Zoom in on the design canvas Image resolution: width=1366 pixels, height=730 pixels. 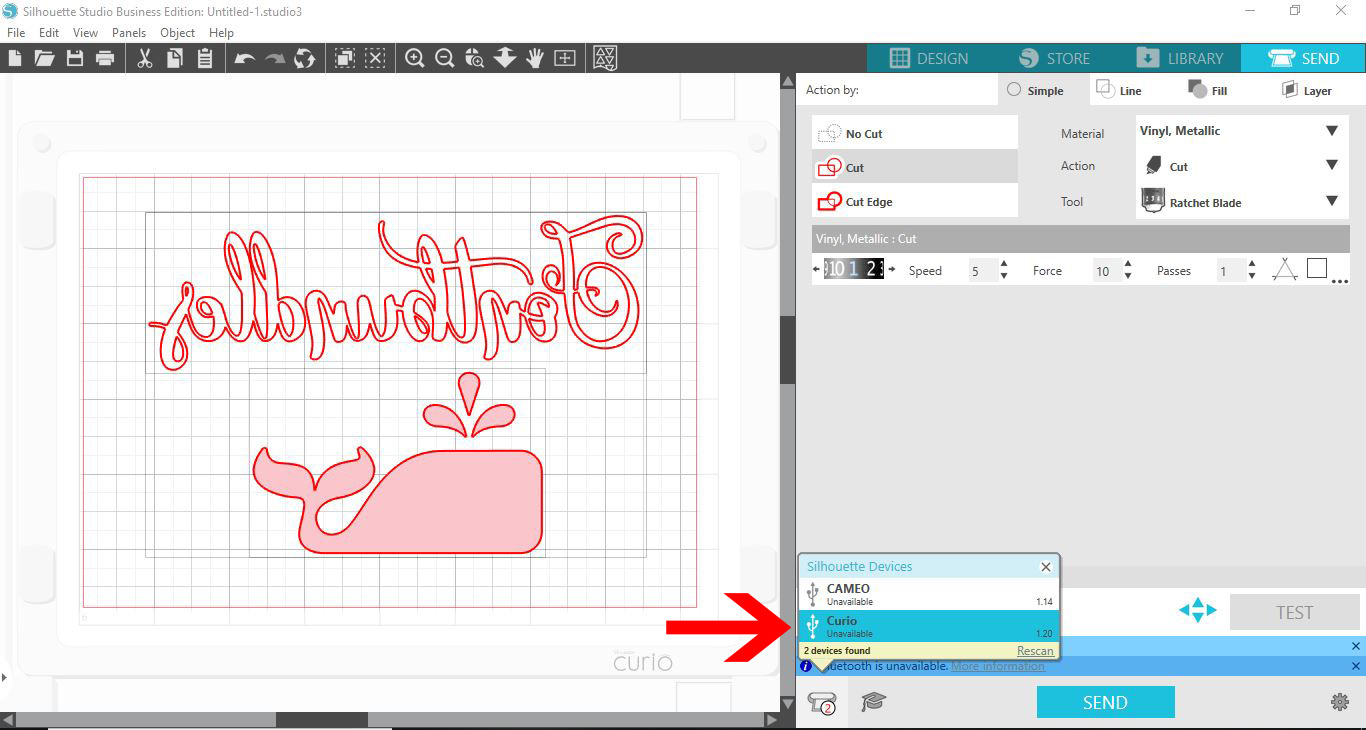pos(415,58)
